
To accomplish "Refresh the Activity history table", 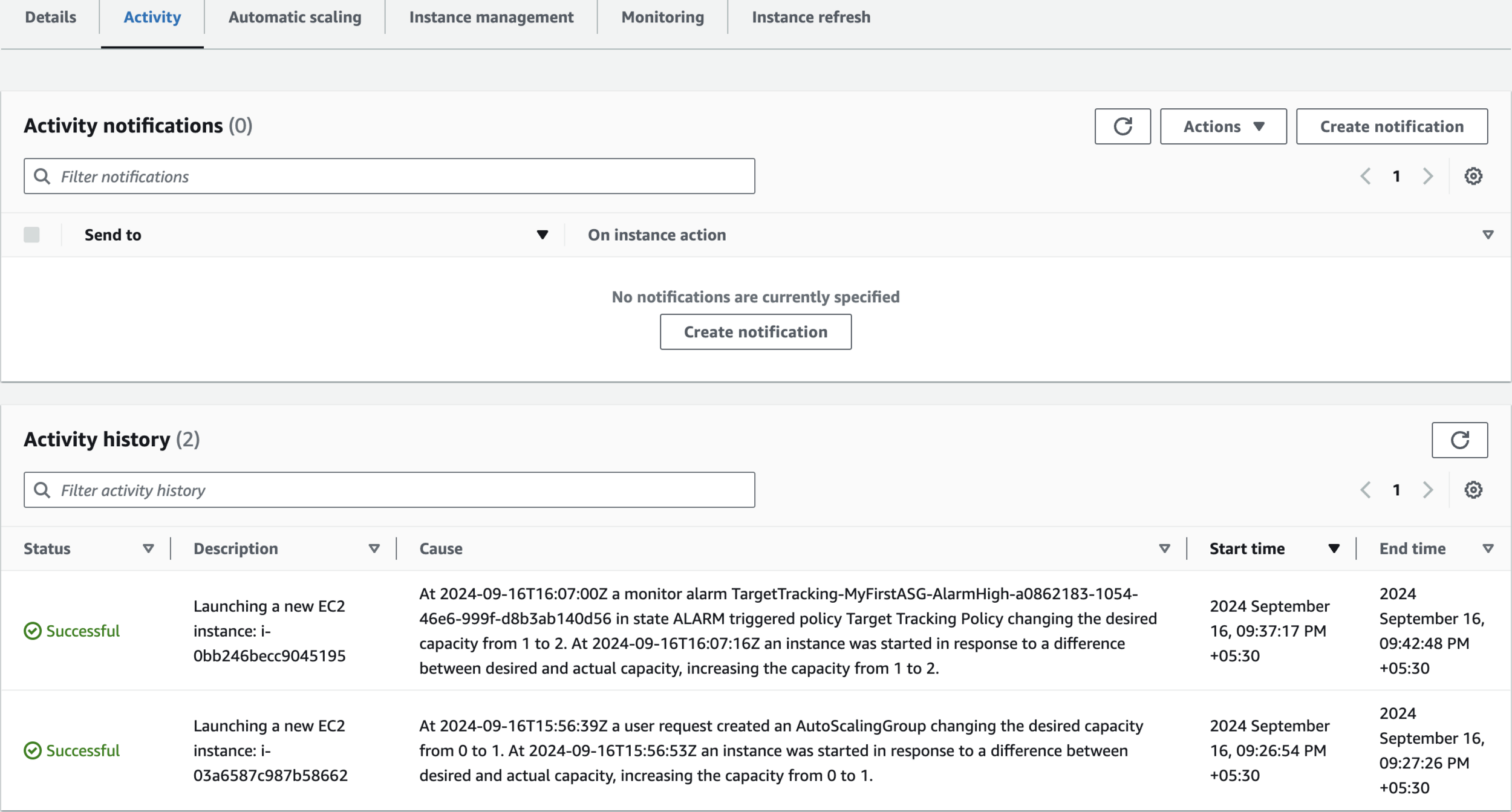I will (x=1459, y=440).
